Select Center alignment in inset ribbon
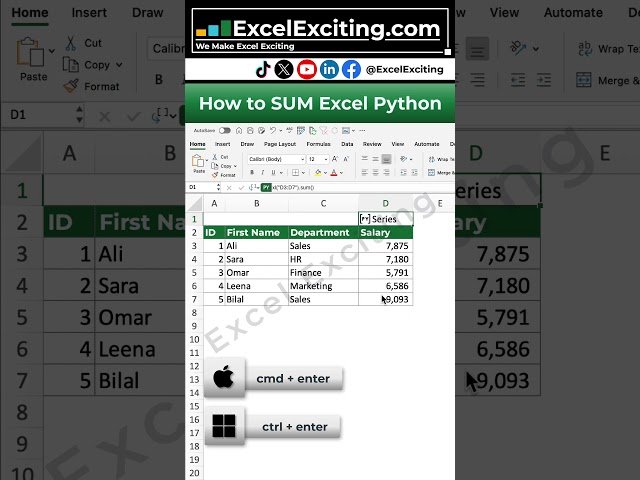The height and width of the screenshot is (480, 640). 376,172
